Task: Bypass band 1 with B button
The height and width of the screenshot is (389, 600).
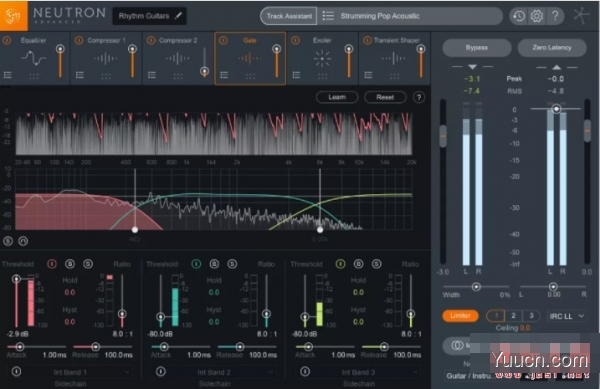Action: point(70,264)
